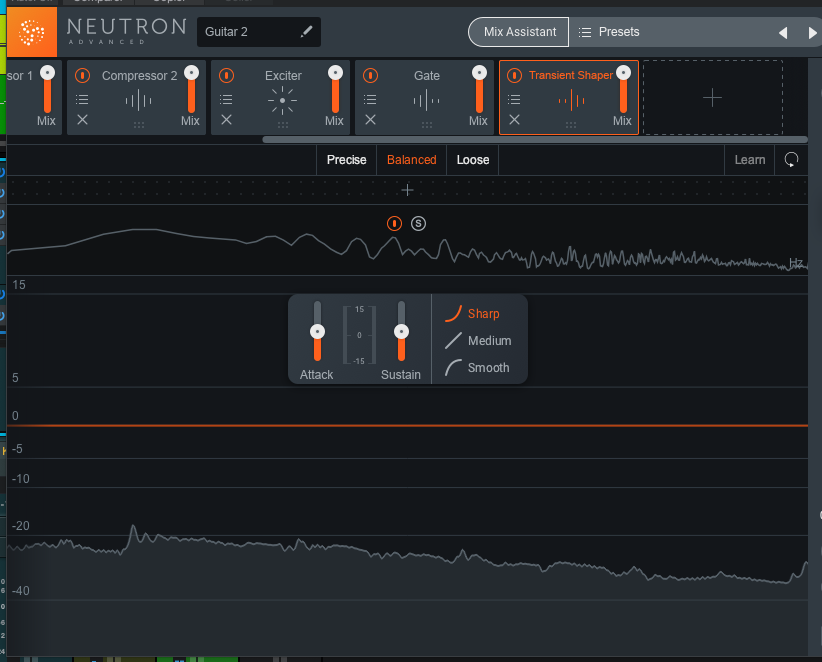This screenshot has width=822, height=662.
Task: Select Balanced mode
Action: coord(412,160)
